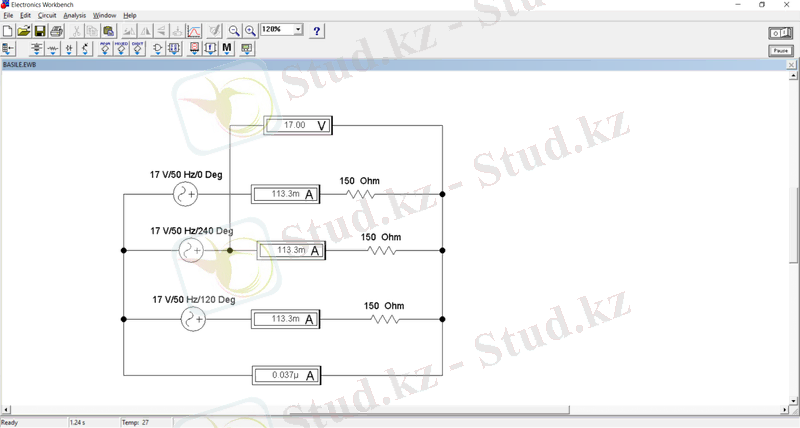
Task: Click Flip Vertical toolbar icon
Action: coord(161,31)
